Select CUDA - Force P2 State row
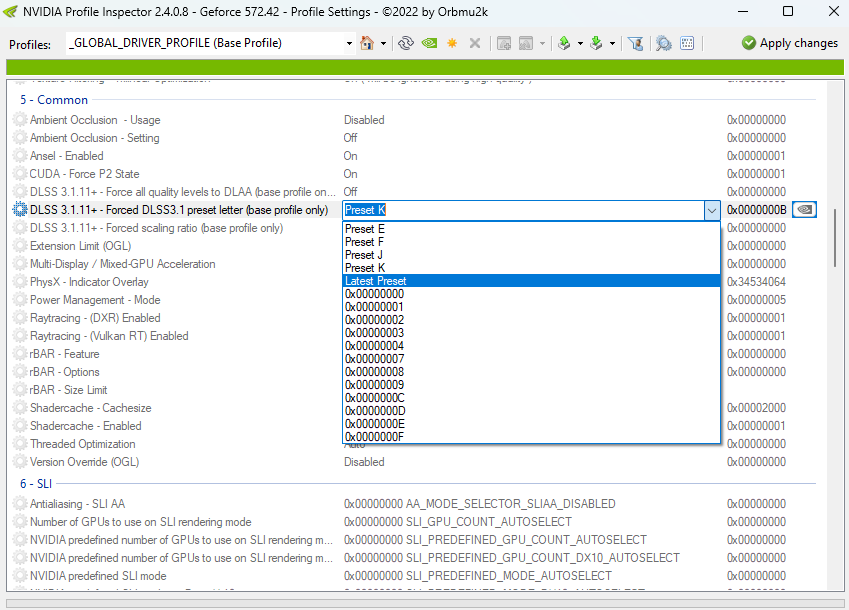Screen dimensions: 849x610 (412, 174)
